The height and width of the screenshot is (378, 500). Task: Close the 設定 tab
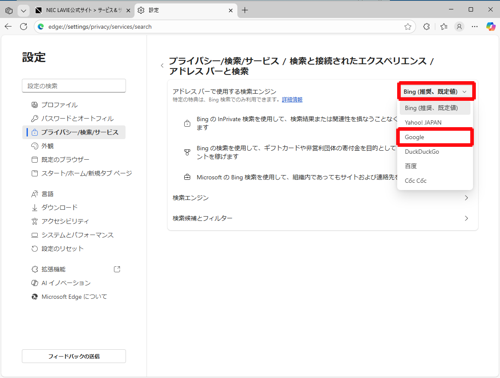click(230, 11)
